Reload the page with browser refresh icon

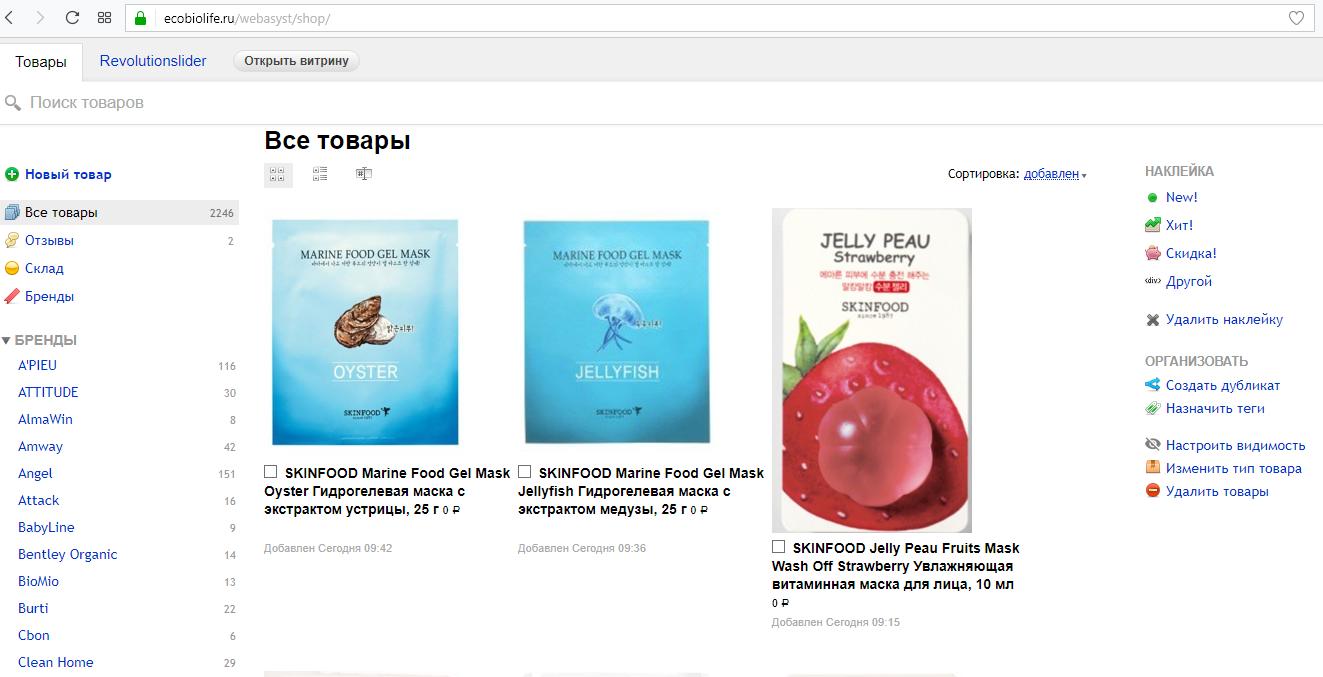[72, 18]
